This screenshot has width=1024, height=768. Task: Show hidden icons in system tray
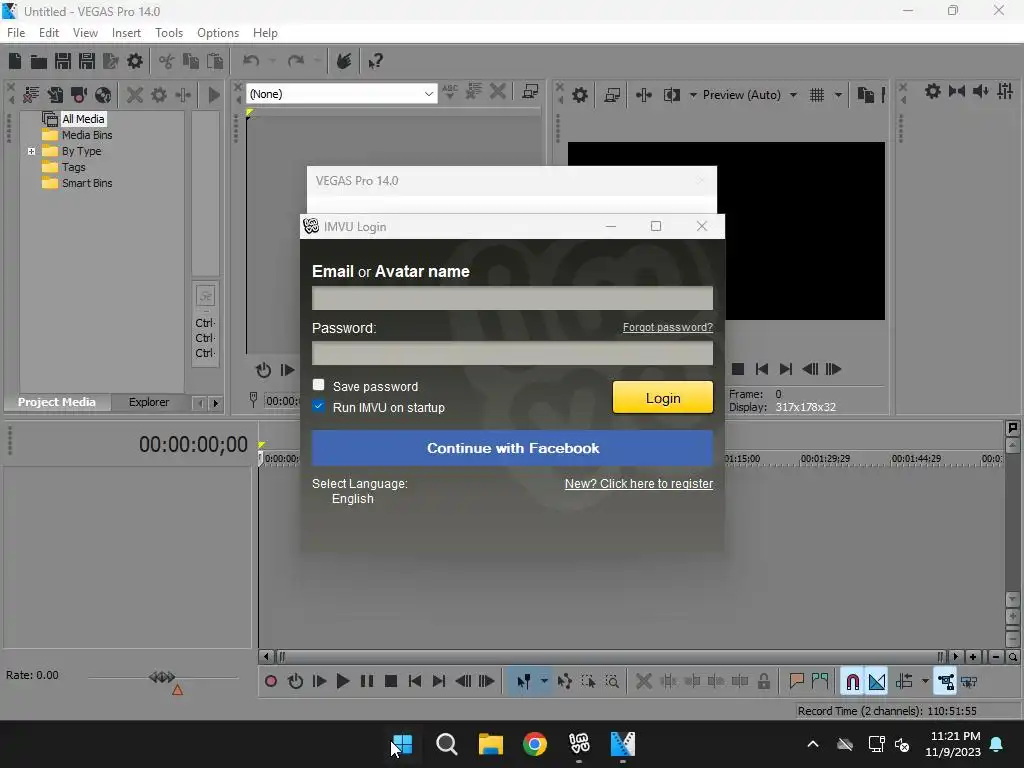pos(813,744)
